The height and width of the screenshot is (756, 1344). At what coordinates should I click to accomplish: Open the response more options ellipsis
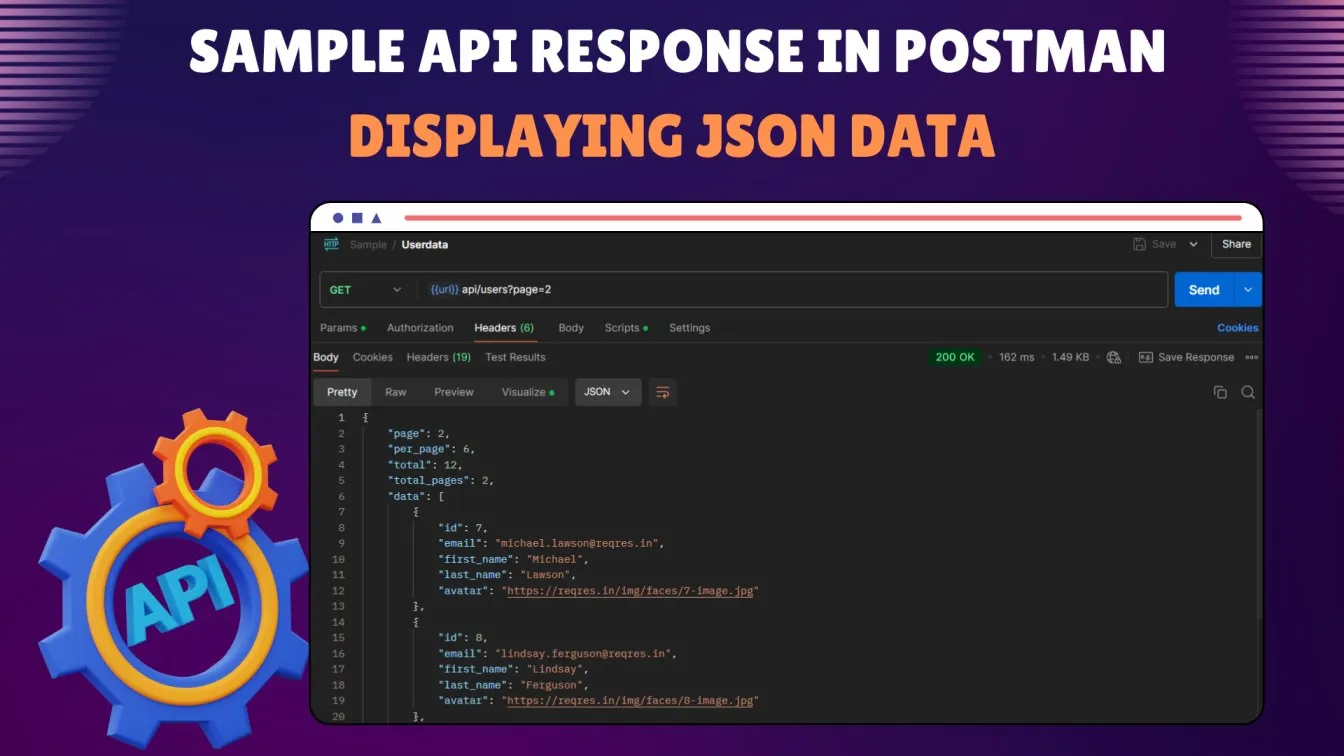(1251, 357)
